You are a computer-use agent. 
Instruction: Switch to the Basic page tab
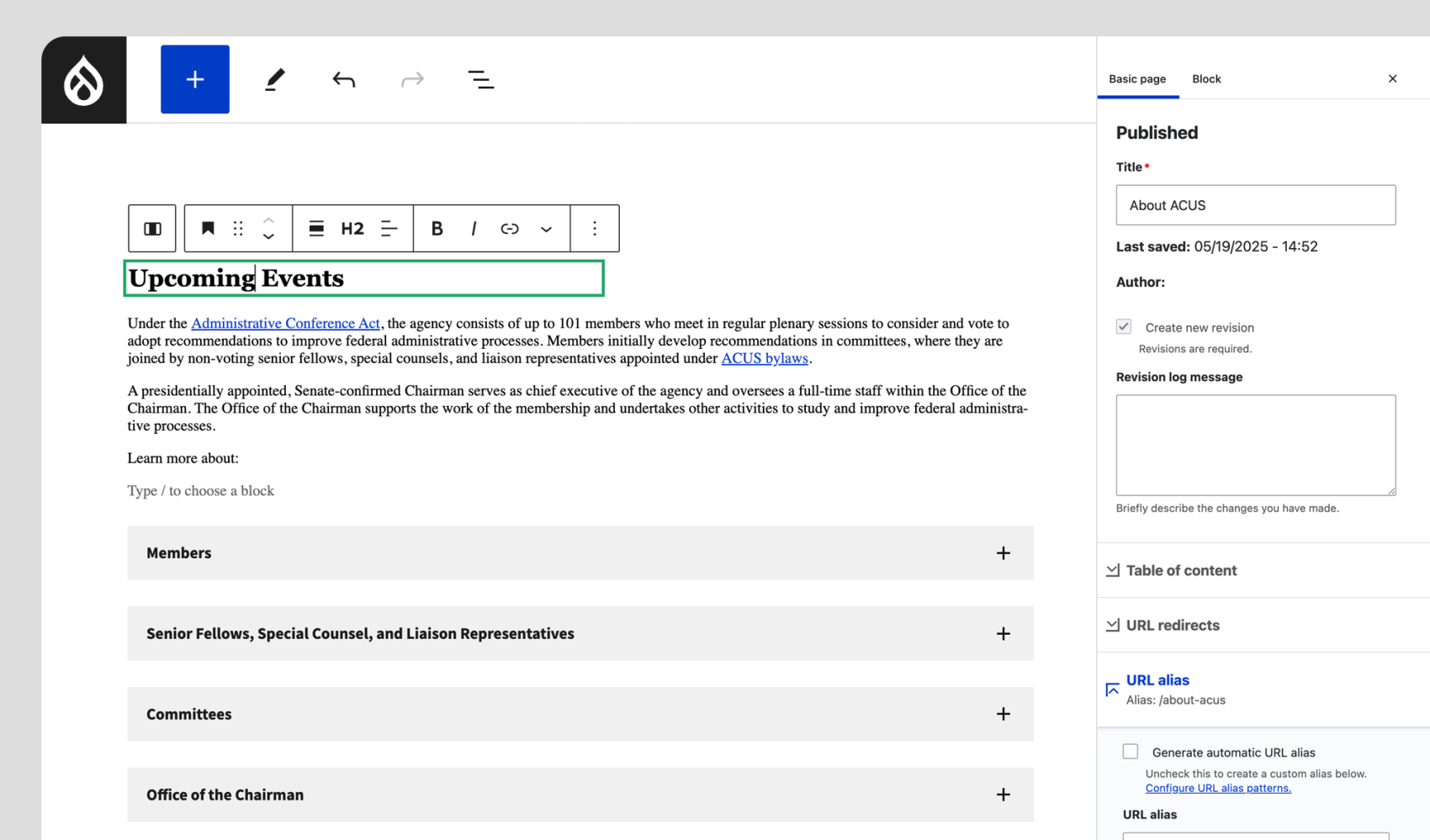coord(1137,79)
